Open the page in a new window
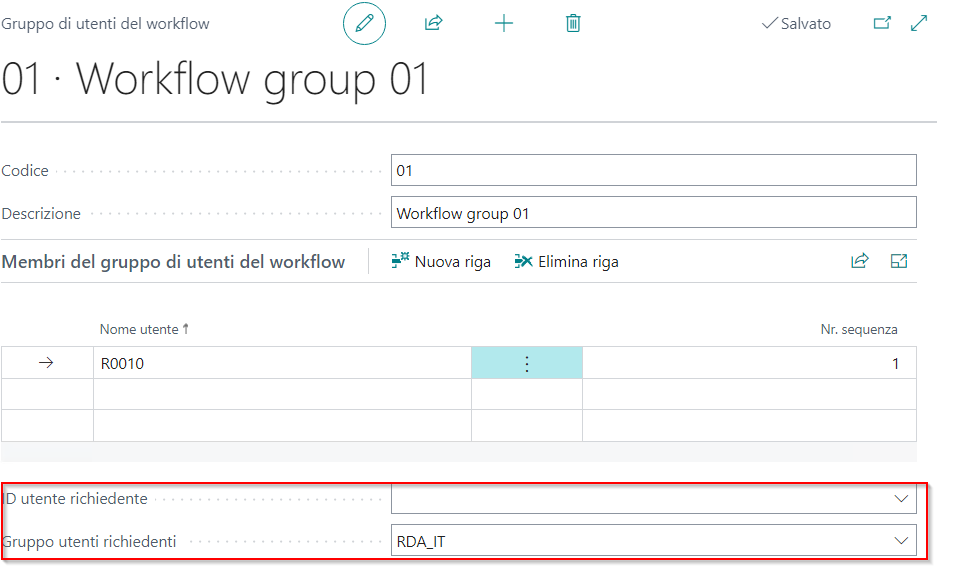 pyautogui.click(x=882, y=23)
